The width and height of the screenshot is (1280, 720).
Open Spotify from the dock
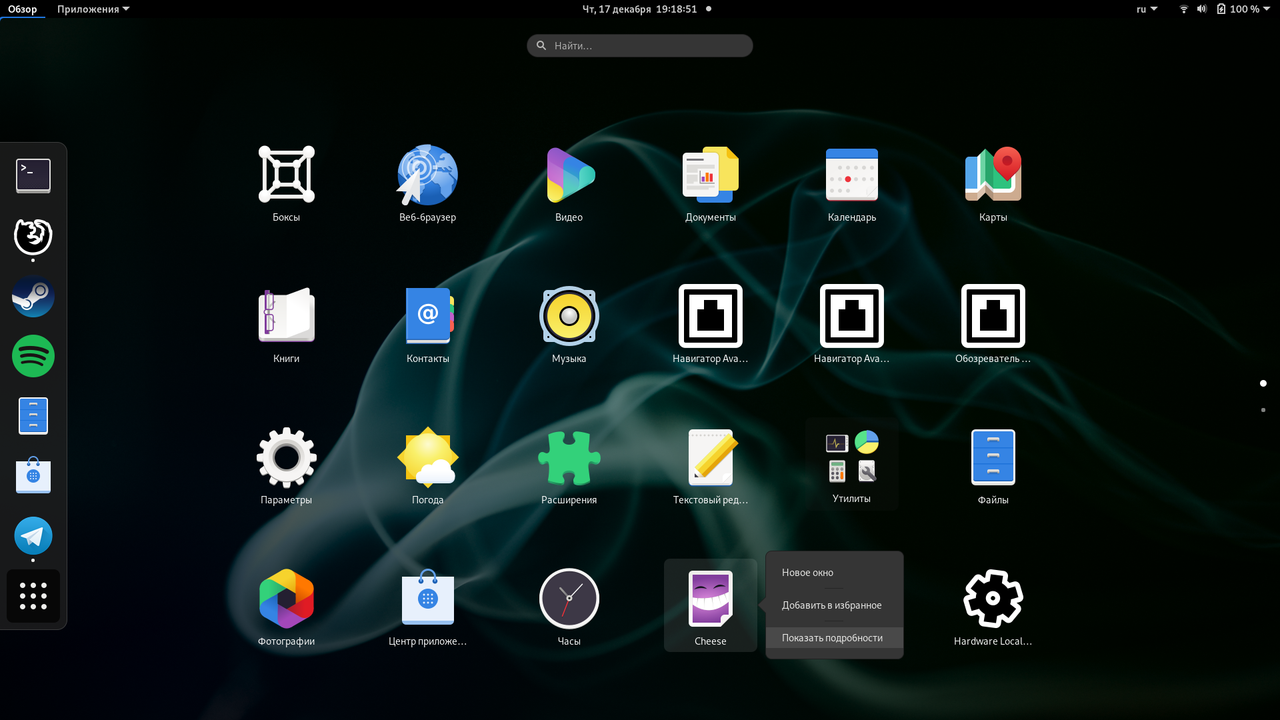click(33, 356)
